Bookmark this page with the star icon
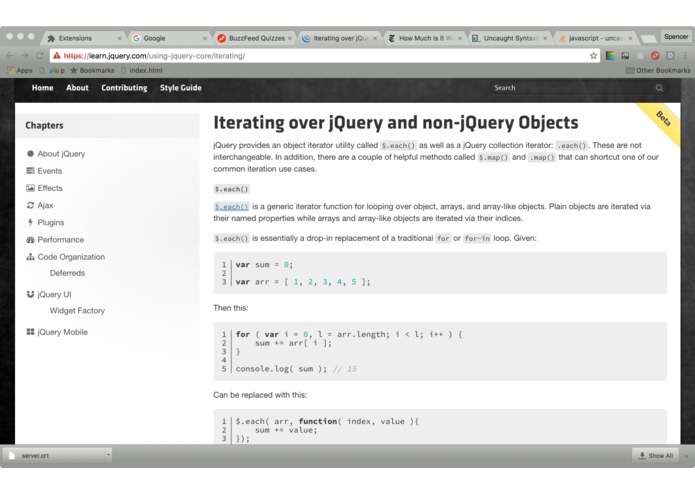This screenshot has width=695, height=494. point(593,55)
